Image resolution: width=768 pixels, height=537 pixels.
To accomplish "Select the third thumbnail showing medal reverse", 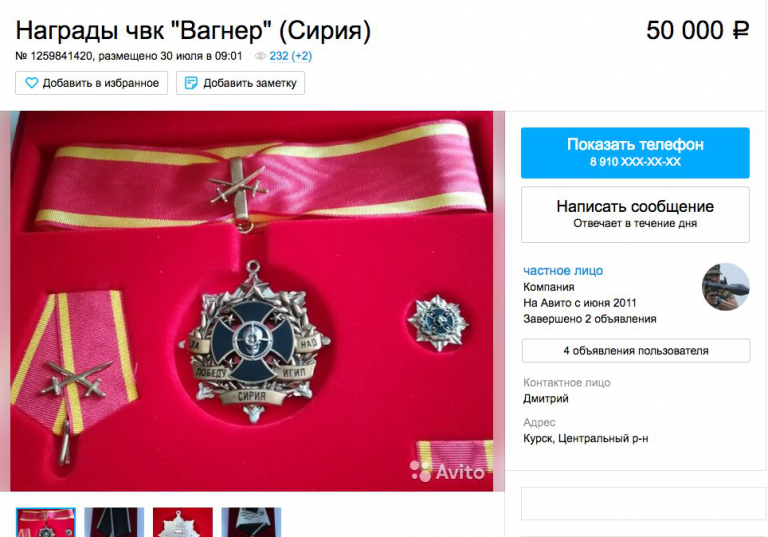I will click(x=183, y=522).
